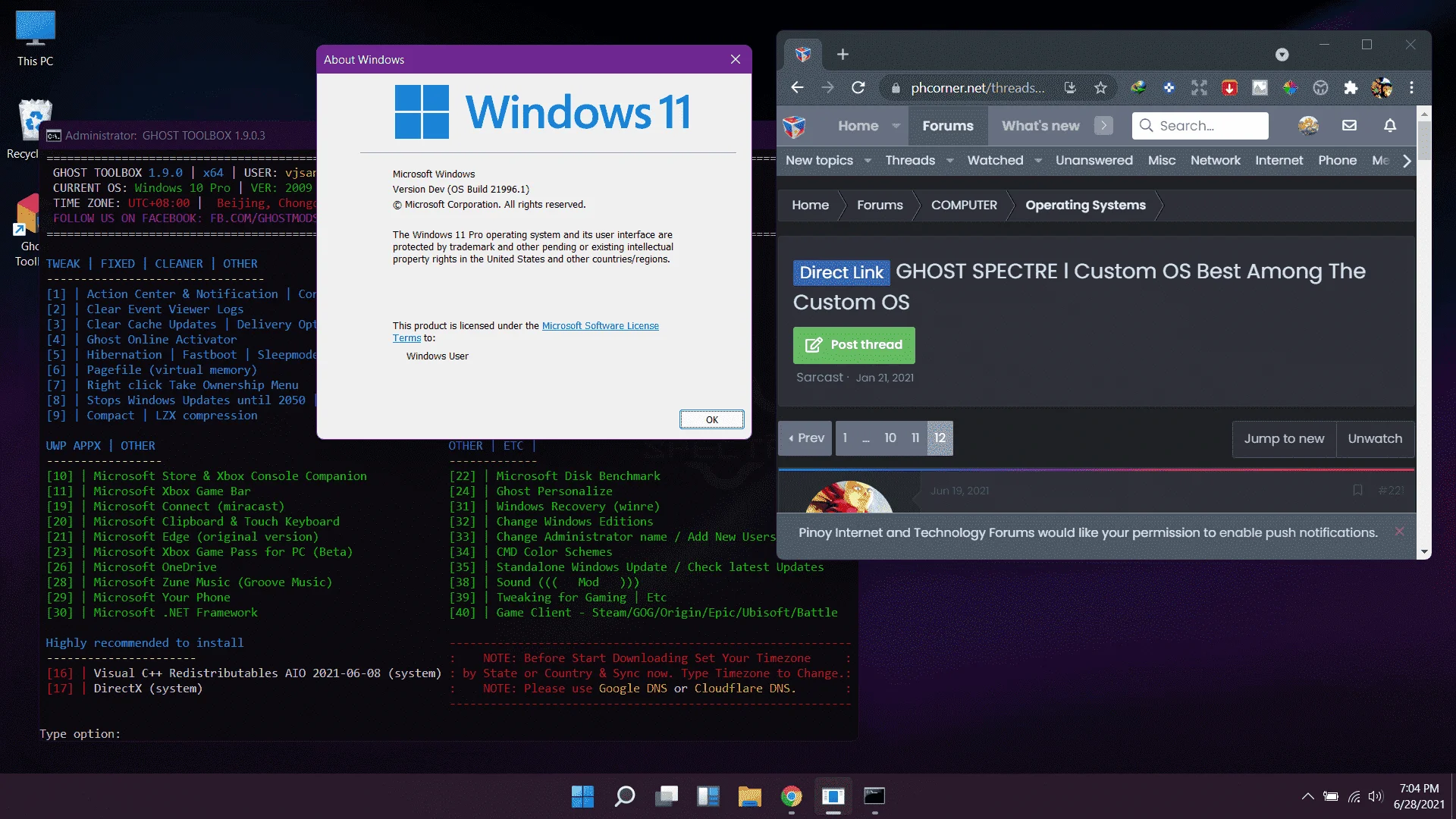Select the Unanswered sub-nav item

tap(1094, 161)
